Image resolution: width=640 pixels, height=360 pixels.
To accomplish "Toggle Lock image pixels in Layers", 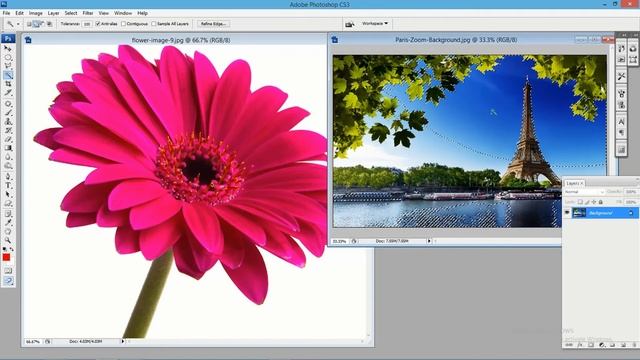I will (587, 202).
